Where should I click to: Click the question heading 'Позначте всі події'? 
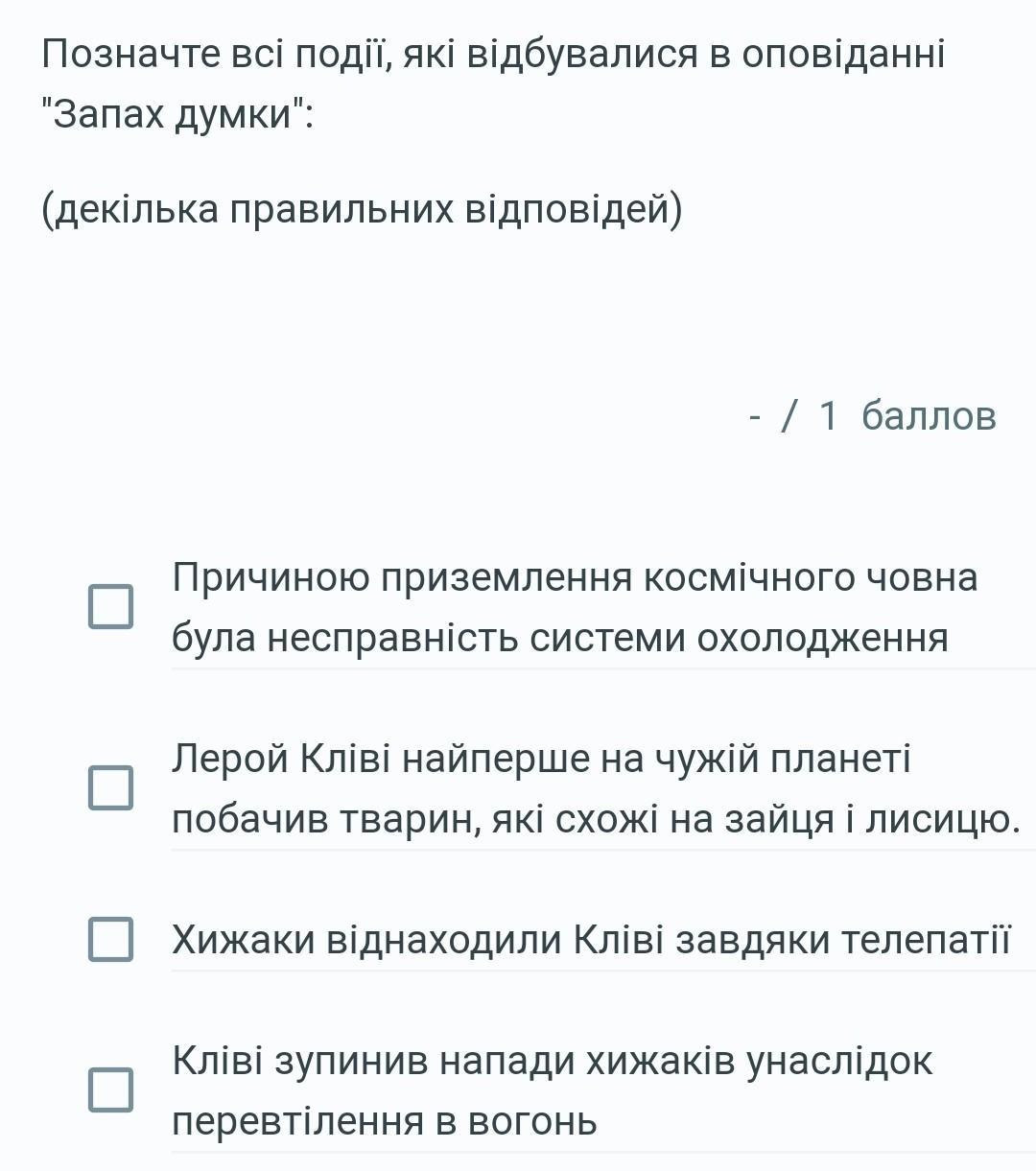(492, 55)
